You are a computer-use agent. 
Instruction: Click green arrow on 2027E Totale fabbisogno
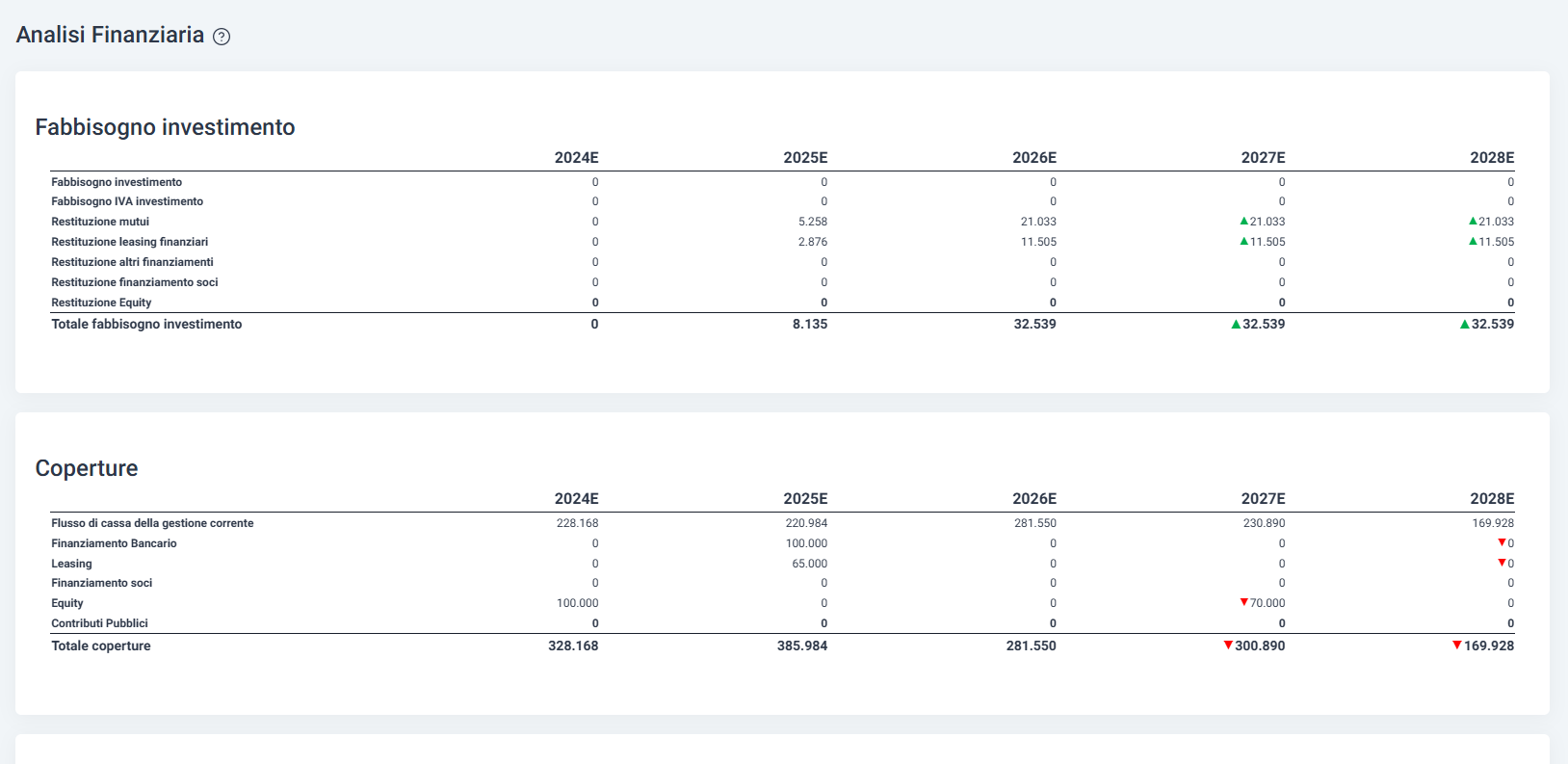1236,324
